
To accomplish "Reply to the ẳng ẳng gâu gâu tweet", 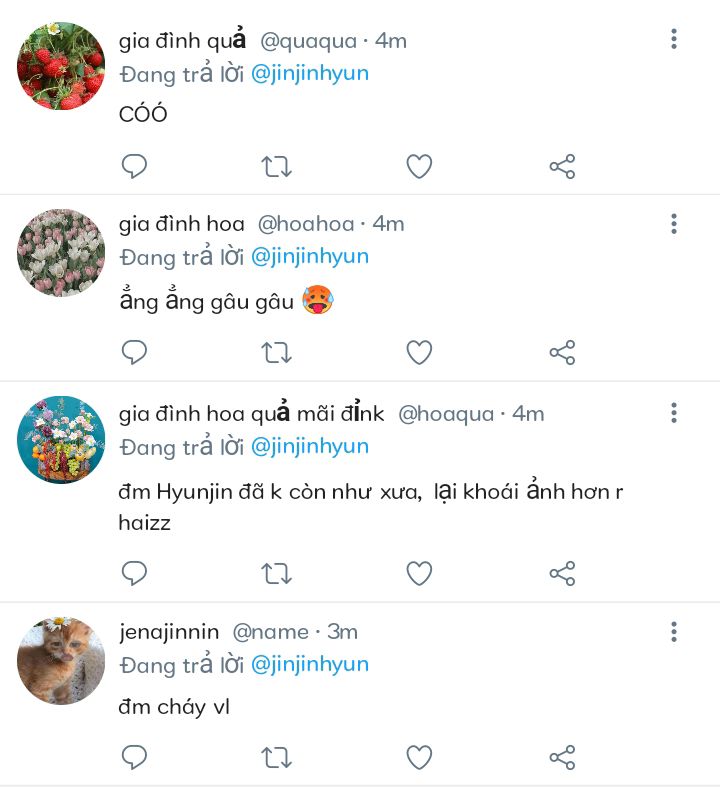I will [134, 352].
